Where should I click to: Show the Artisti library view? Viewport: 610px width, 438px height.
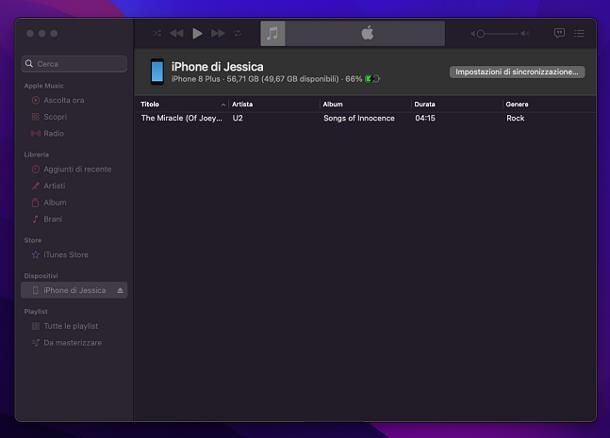pos(74,186)
